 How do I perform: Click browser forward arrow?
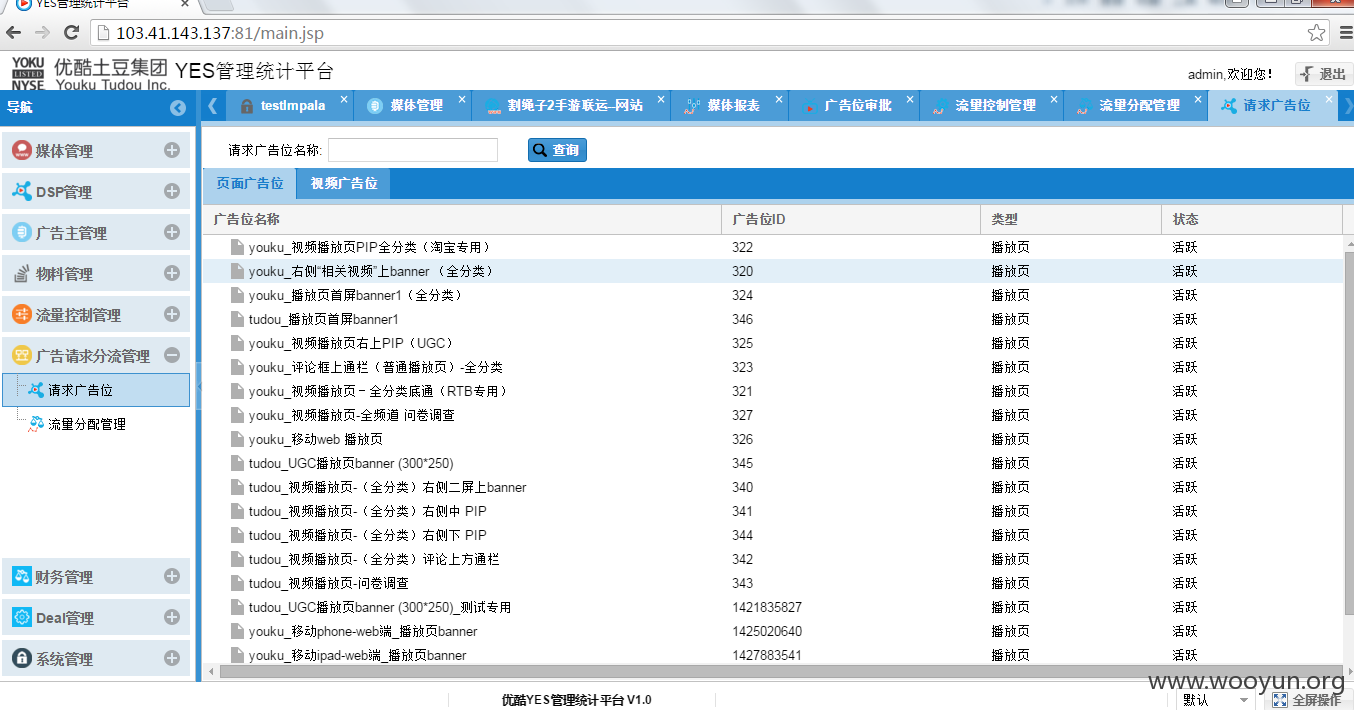click(42, 33)
